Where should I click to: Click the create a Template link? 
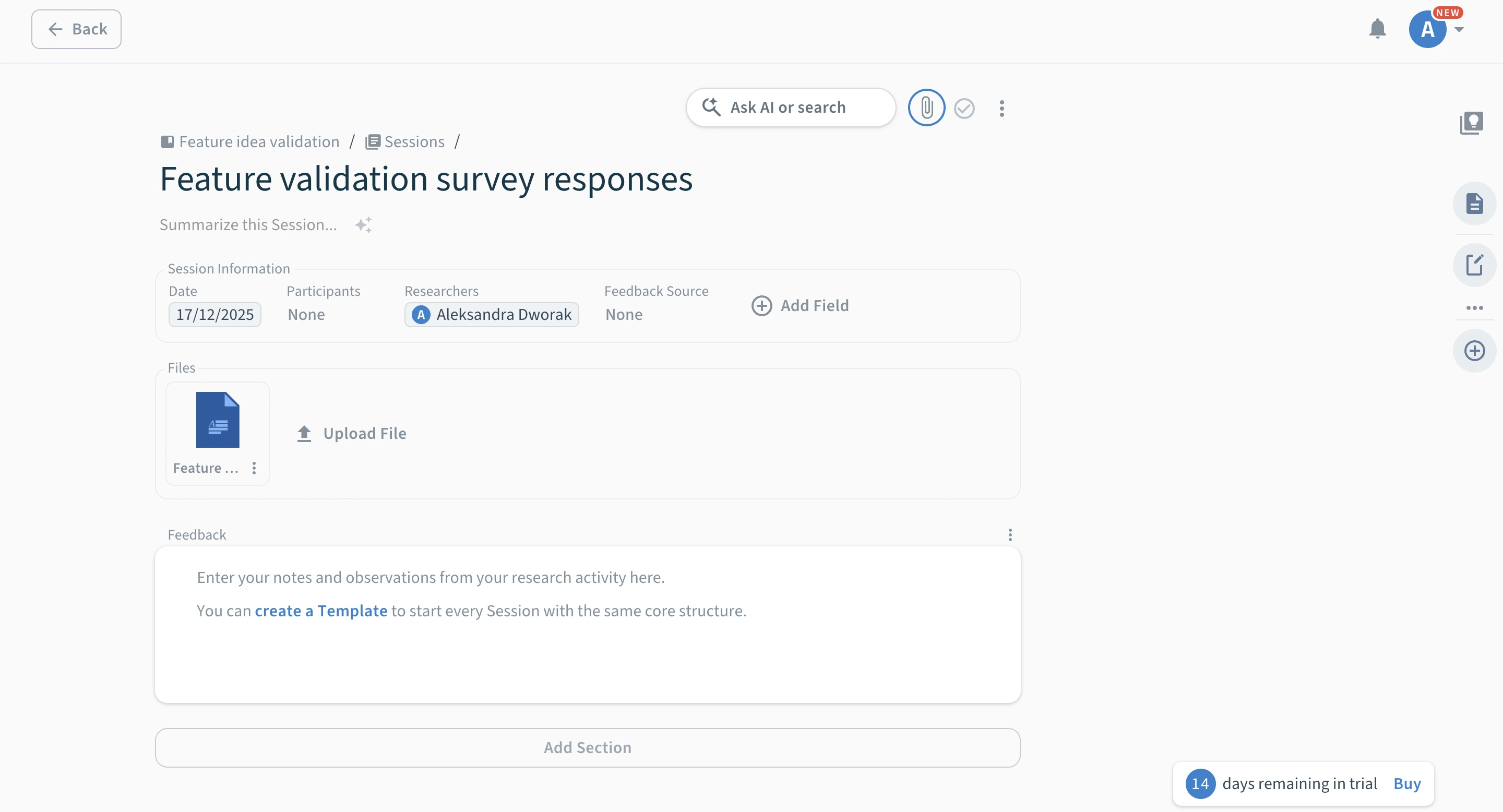click(x=321, y=611)
